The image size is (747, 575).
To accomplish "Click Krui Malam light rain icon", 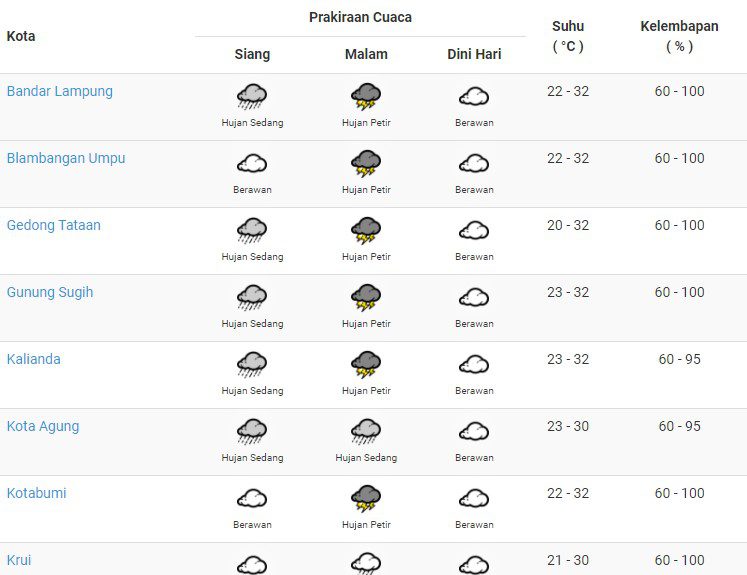I will (x=366, y=563).
